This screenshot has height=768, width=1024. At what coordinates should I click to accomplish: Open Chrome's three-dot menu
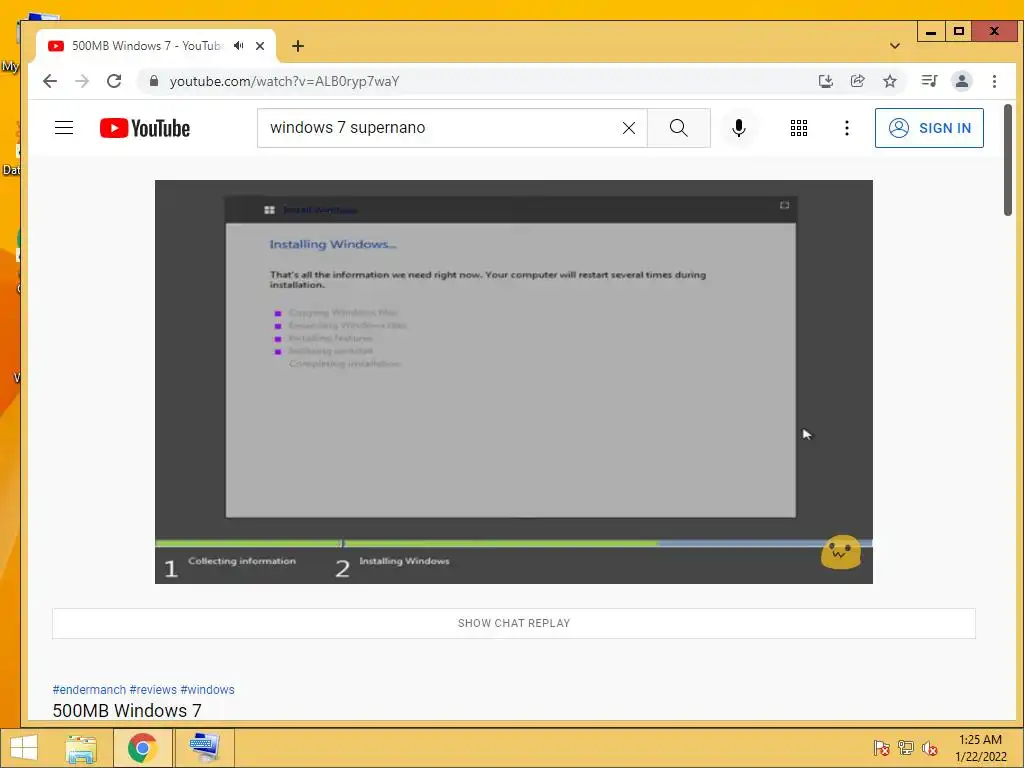click(x=994, y=81)
